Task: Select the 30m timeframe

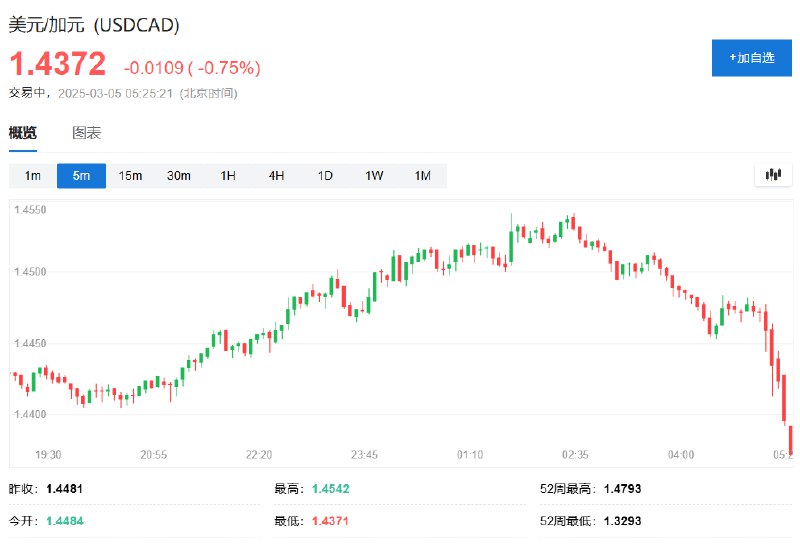Action: point(179,176)
